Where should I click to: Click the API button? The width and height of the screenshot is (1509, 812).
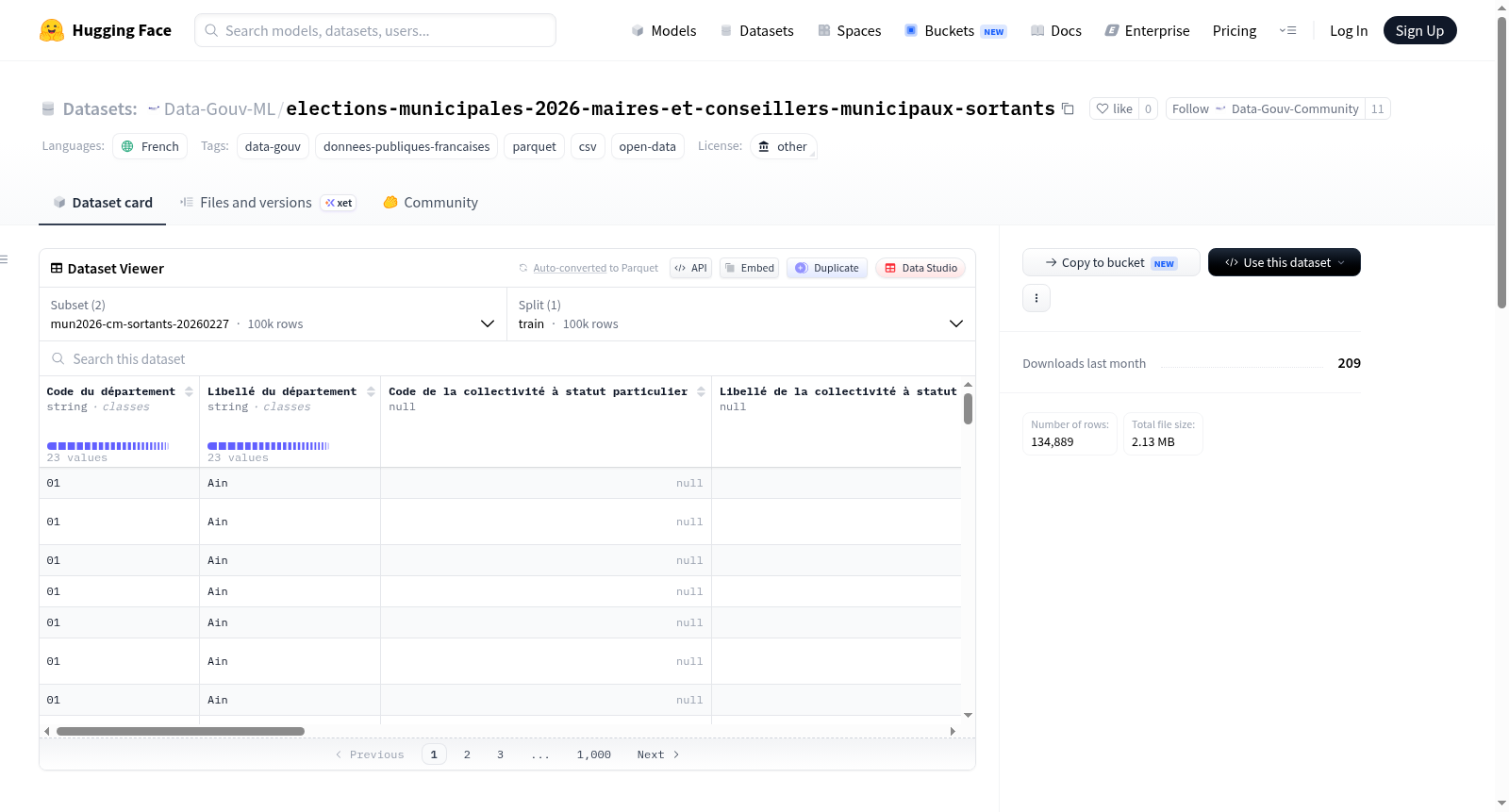tap(690, 268)
